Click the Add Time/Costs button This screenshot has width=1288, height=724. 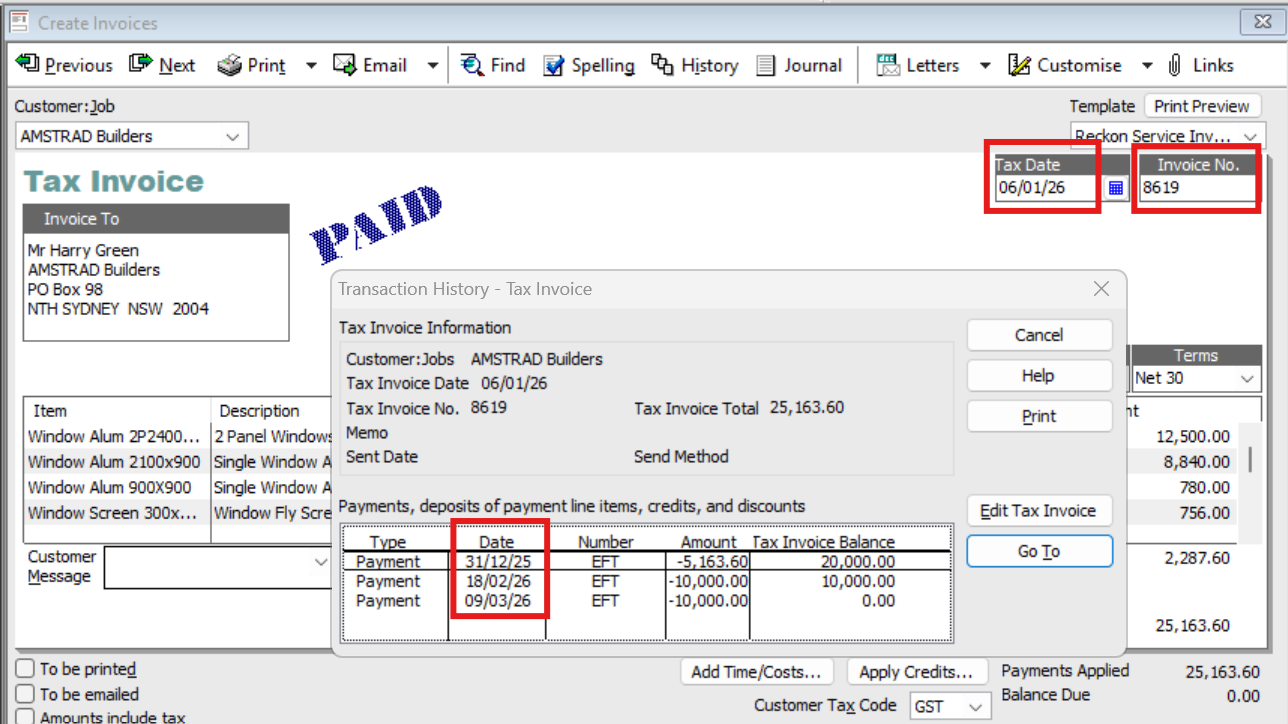click(x=756, y=672)
